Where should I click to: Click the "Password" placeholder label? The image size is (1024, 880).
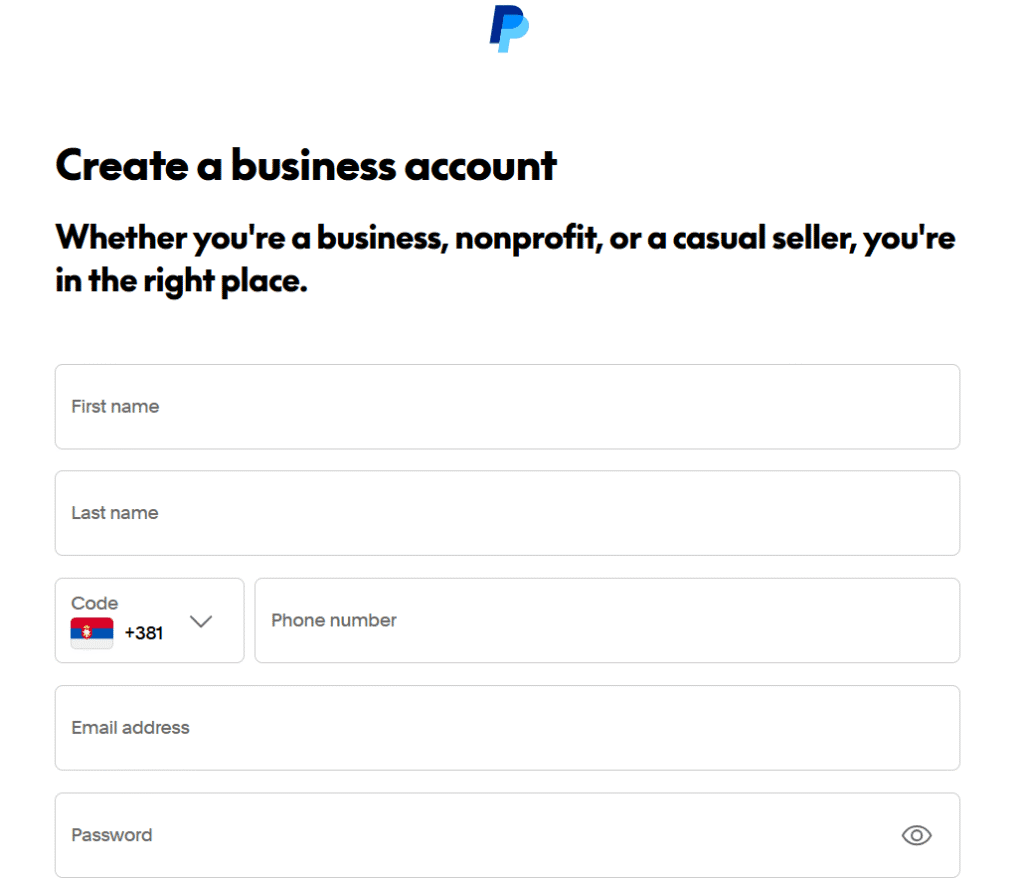[x=112, y=835]
